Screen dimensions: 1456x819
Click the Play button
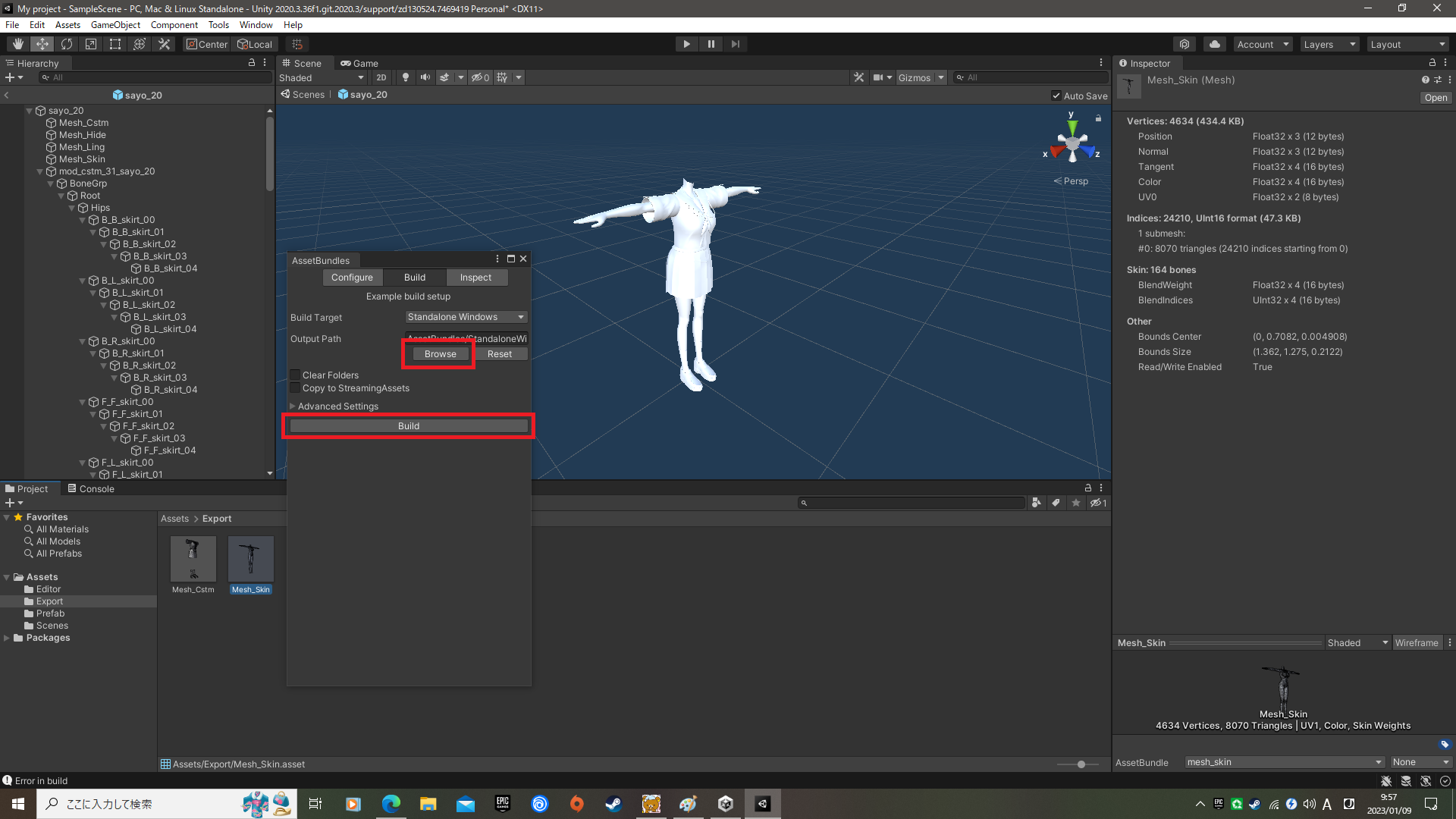686,44
